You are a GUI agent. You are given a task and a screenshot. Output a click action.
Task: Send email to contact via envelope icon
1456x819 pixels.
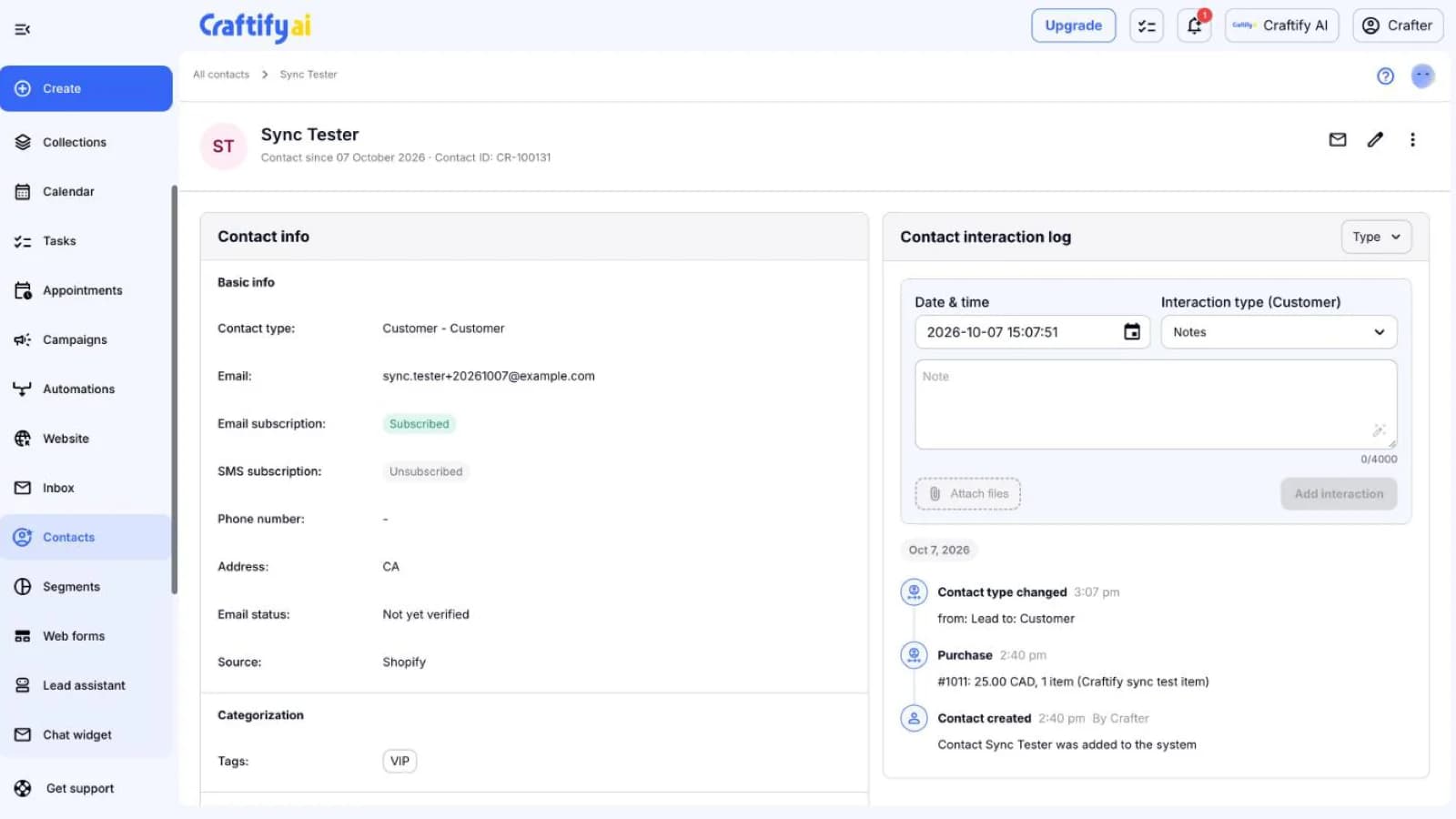pyautogui.click(x=1338, y=139)
